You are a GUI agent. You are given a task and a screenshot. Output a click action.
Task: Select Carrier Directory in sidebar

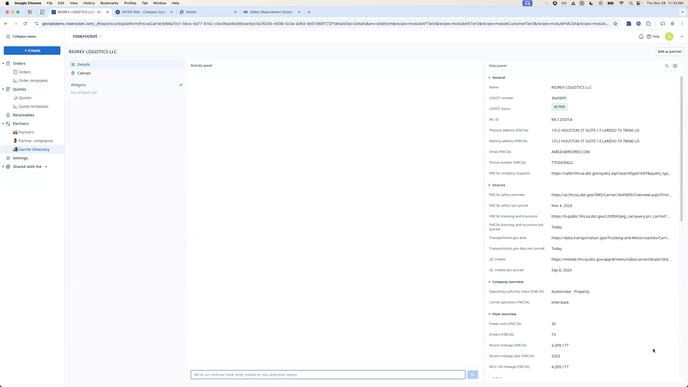point(32,149)
